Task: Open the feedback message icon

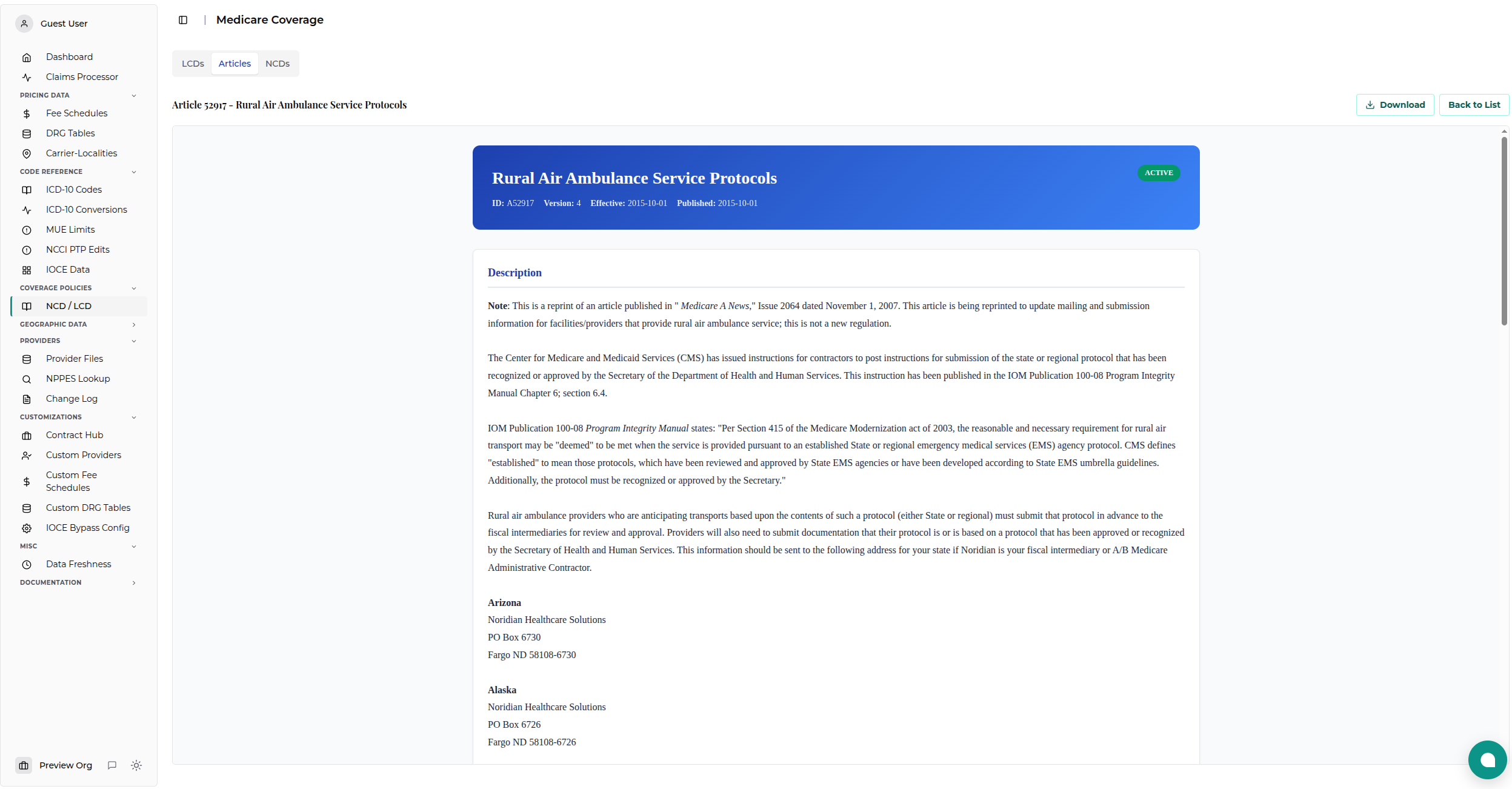Action: tap(112, 765)
